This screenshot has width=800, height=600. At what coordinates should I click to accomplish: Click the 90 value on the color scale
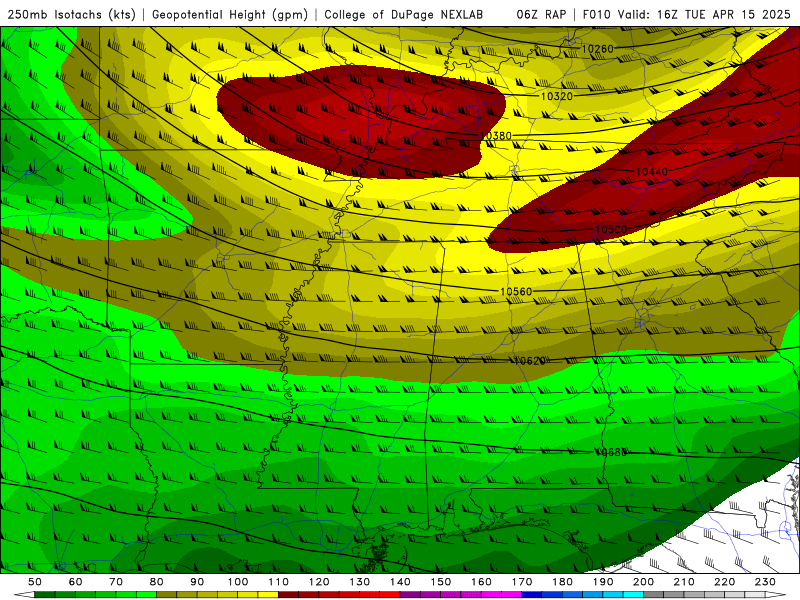coord(197,582)
